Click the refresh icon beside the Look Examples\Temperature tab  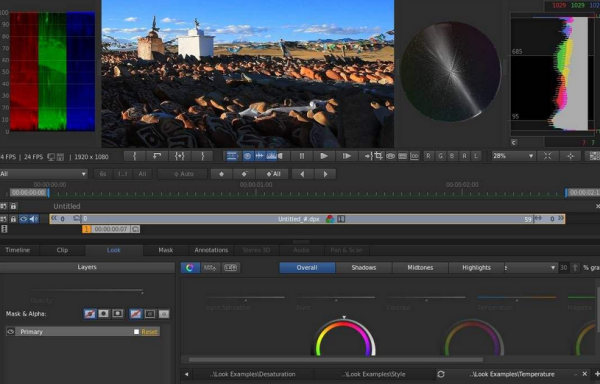pos(441,374)
